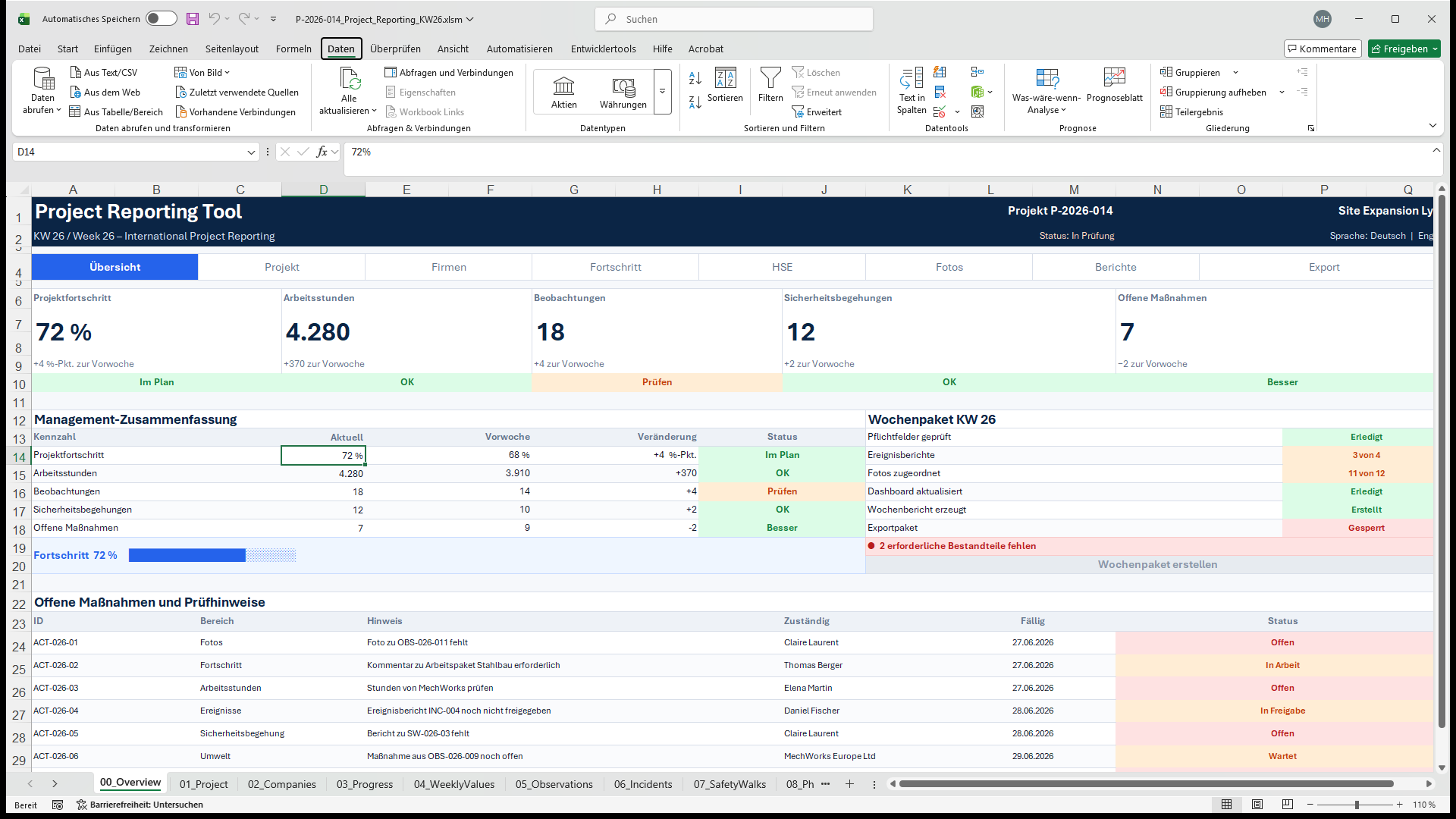Screen dimensions: 1456x819
Task: Open the 05_Observations sheet tab
Action: click(x=554, y=784)
